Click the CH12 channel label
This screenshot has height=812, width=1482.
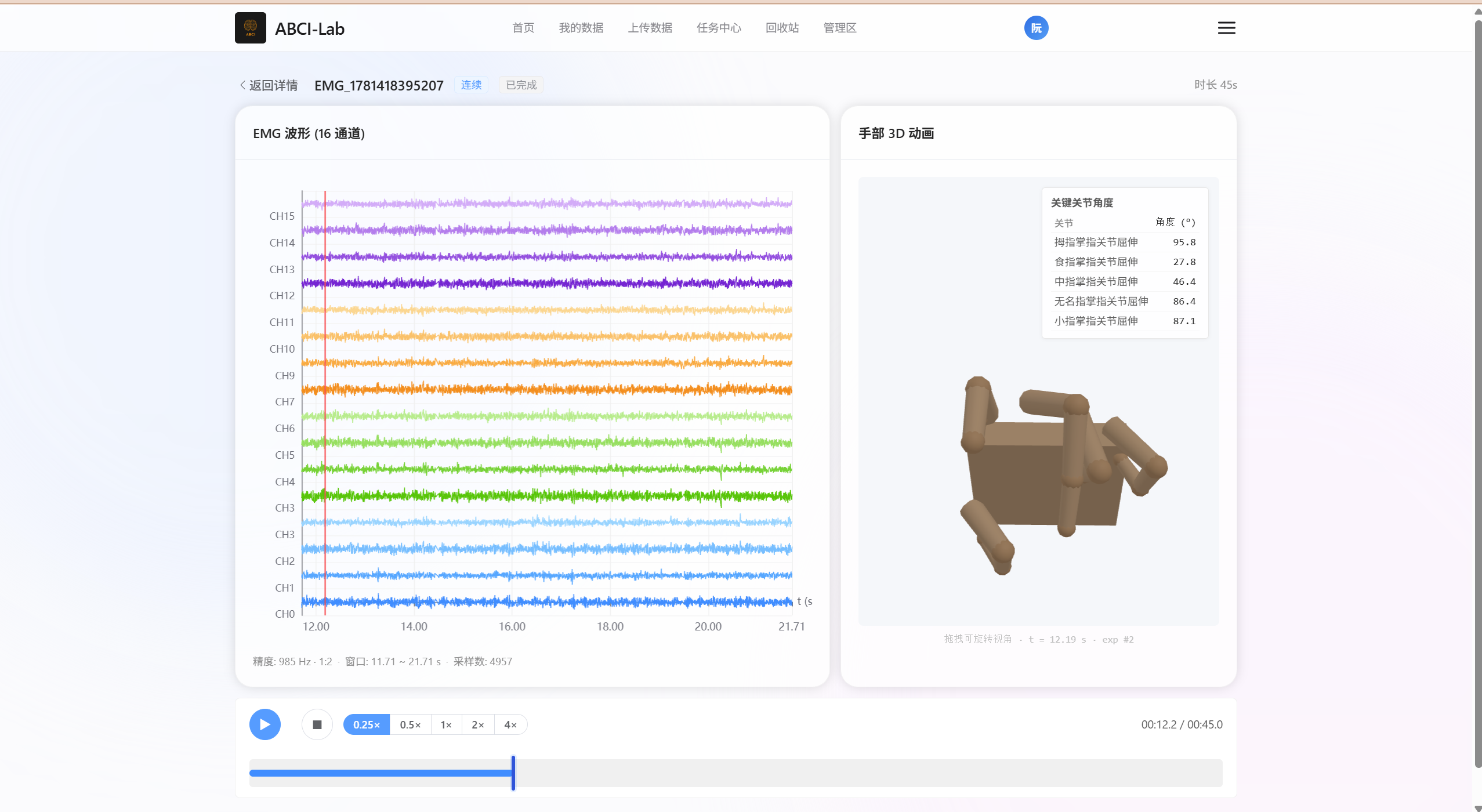click(282, 296)
